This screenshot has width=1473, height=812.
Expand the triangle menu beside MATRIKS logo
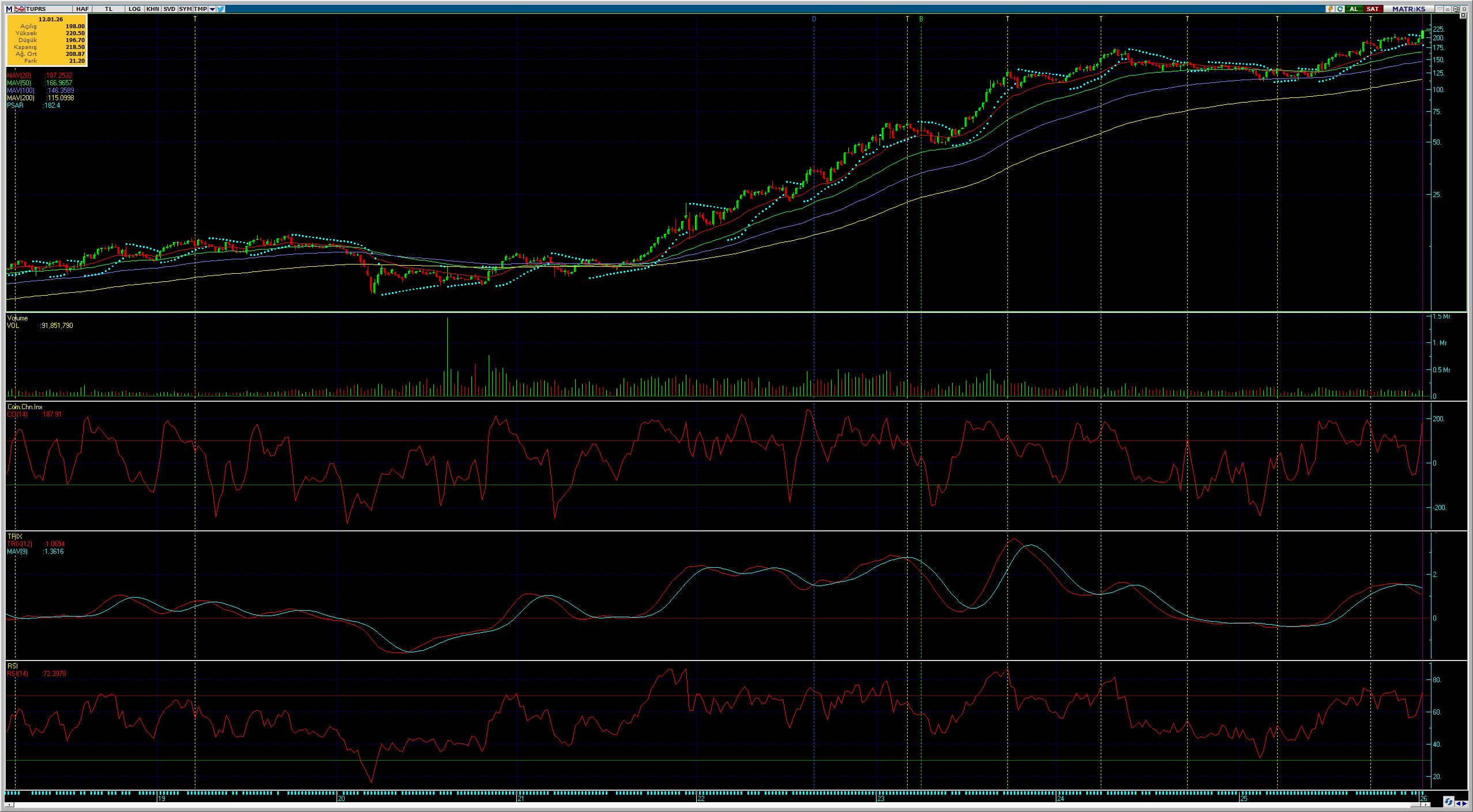[1440, 9]
